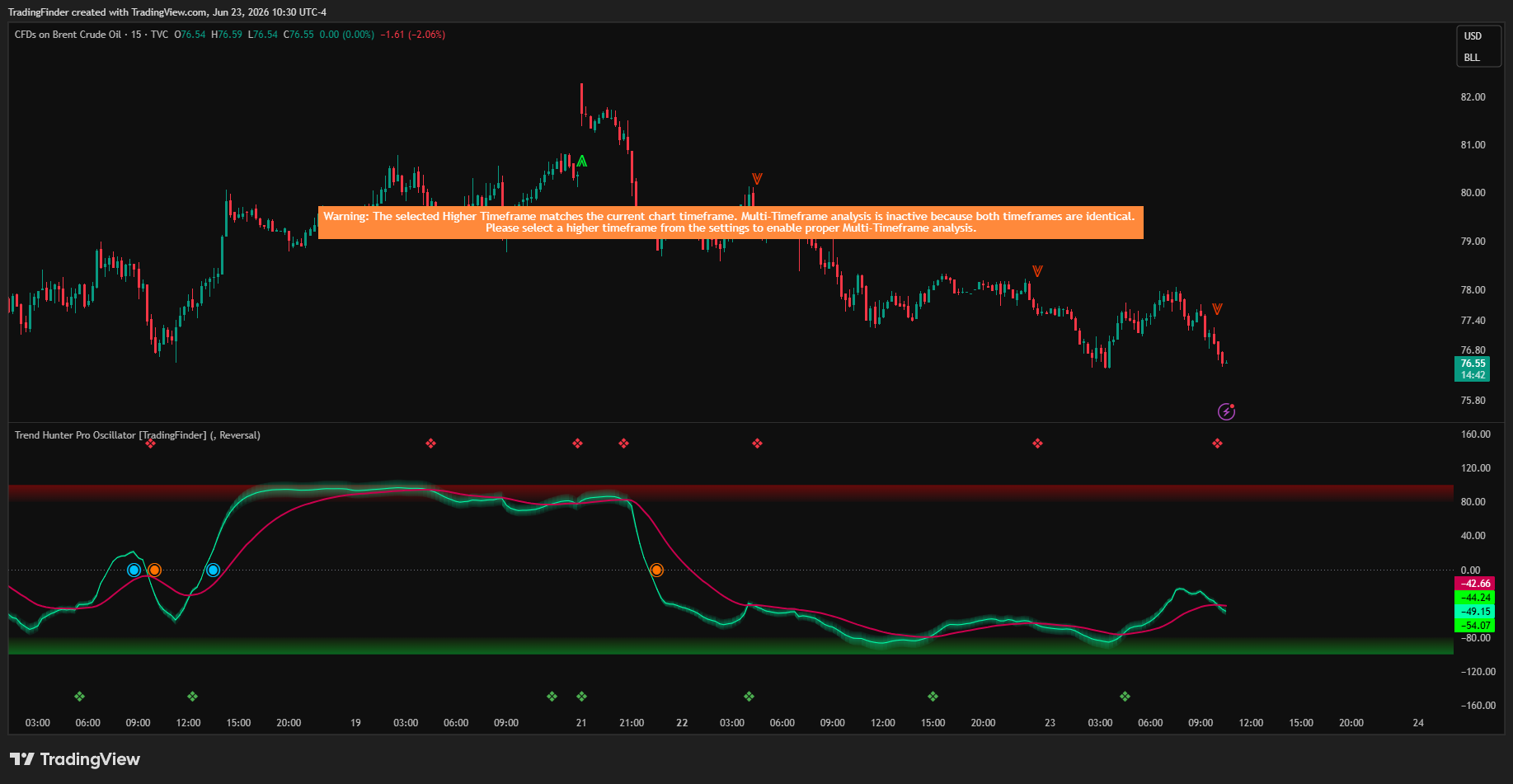The height and width of the screenshot is (784, 1513).
Task: Click the 24 date on the time axis
Action: (x=1418, y=723)
